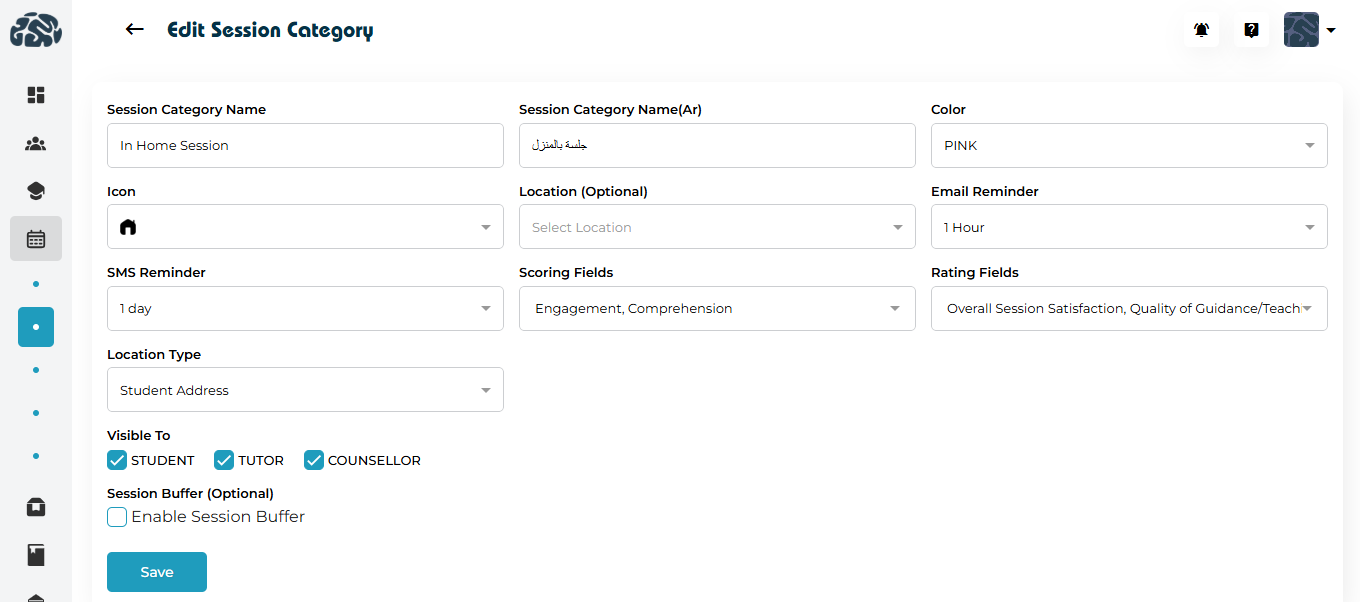Expand the Scoring Fields dropdown
The image size is (1360, 602).
[716, 309]
